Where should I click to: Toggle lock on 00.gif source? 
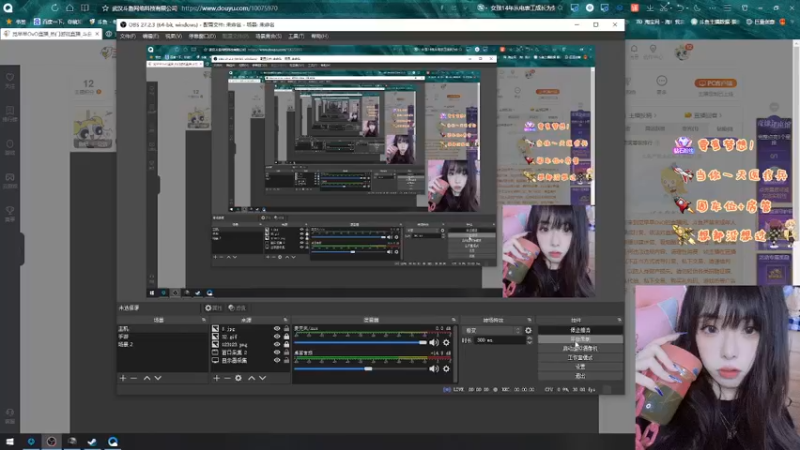pos(286,337)
